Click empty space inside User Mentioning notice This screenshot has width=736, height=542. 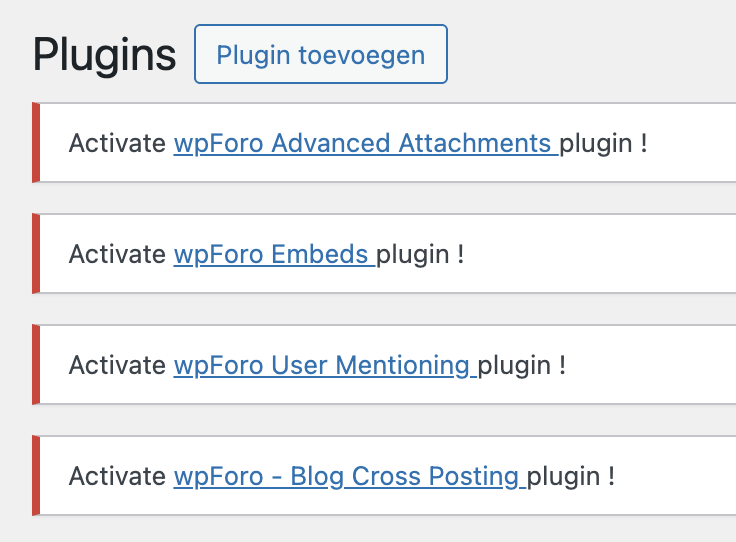[x=650, y=365]
